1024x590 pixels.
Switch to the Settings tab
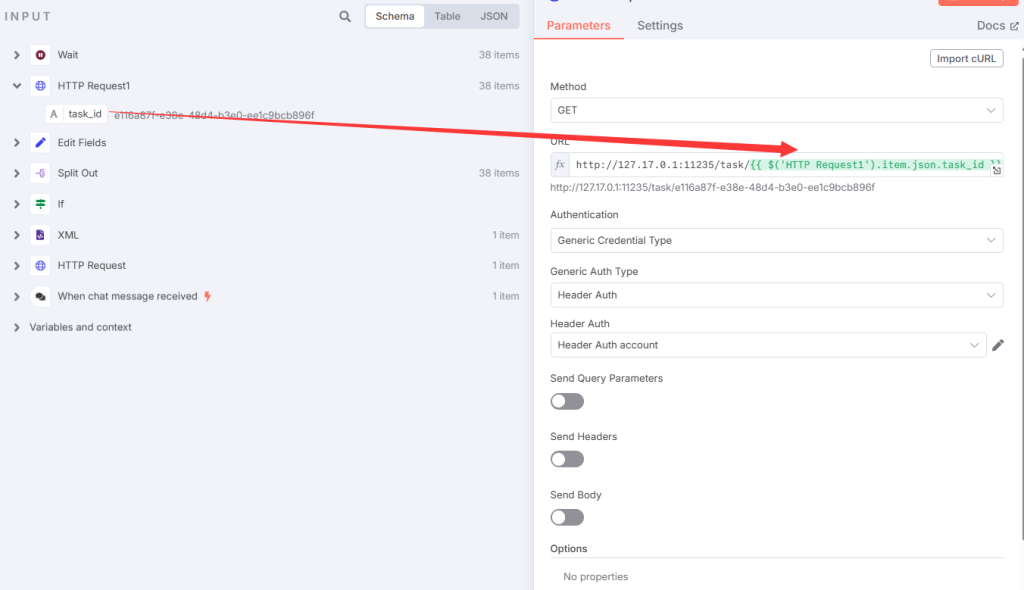pos(660,26)
